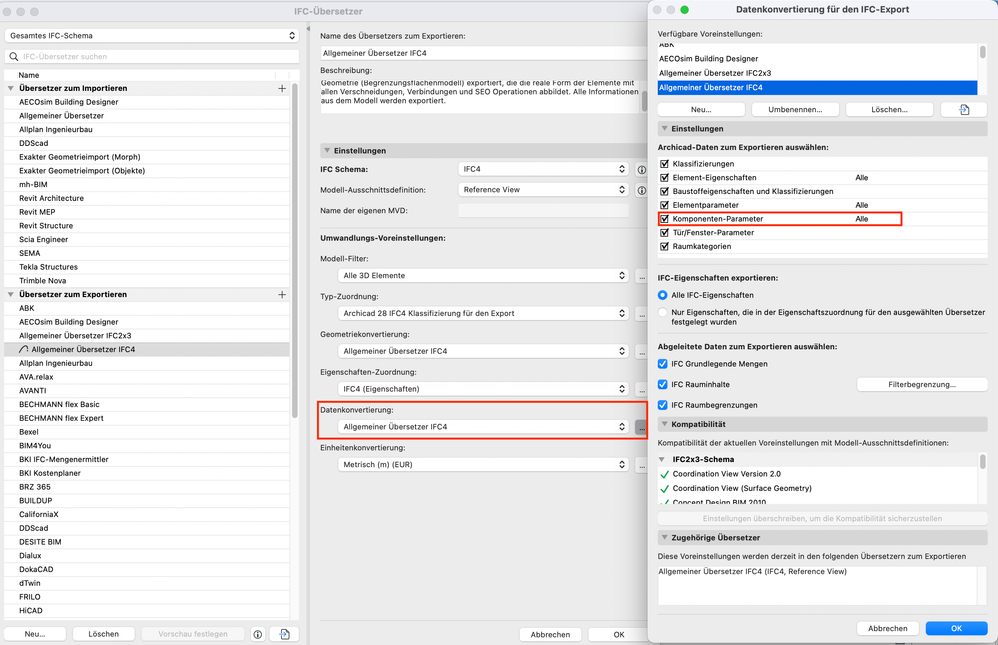Toggle IFC Grundlegende Mengen checkbox
The image size is (998, 645).
click(x=663, y=364)
